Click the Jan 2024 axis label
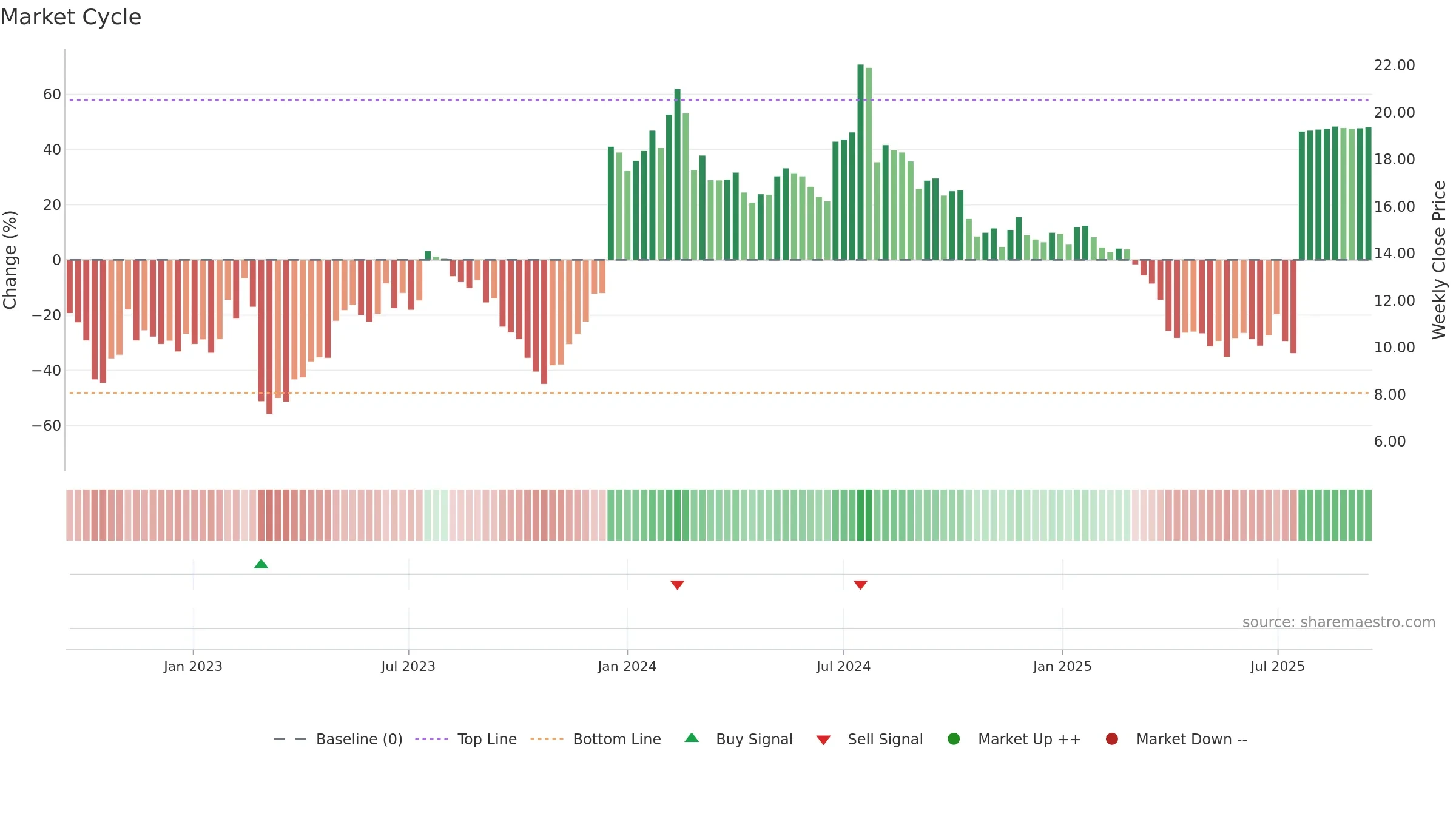The image size is (1456, 819). click(x=627, y=667)
